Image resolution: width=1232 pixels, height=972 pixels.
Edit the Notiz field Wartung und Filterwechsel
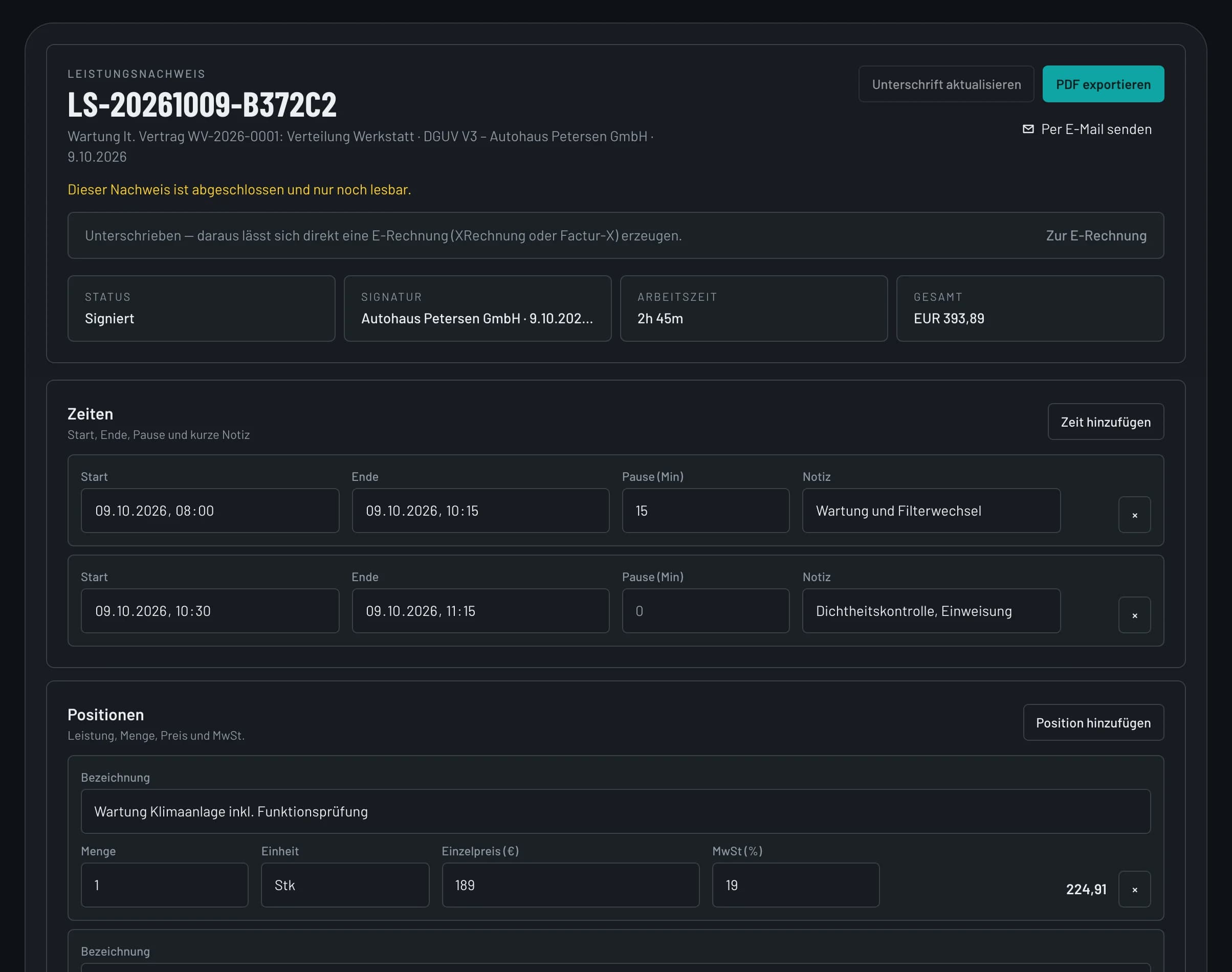pyautogui.click(x=931, y=511)
